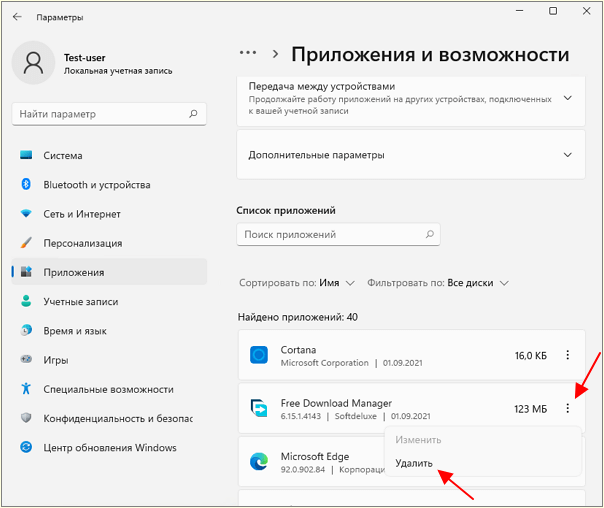The width and height of the screenshot is (604, 508).
Task: Click the Система monitor icon
Action: click(26, 155)
